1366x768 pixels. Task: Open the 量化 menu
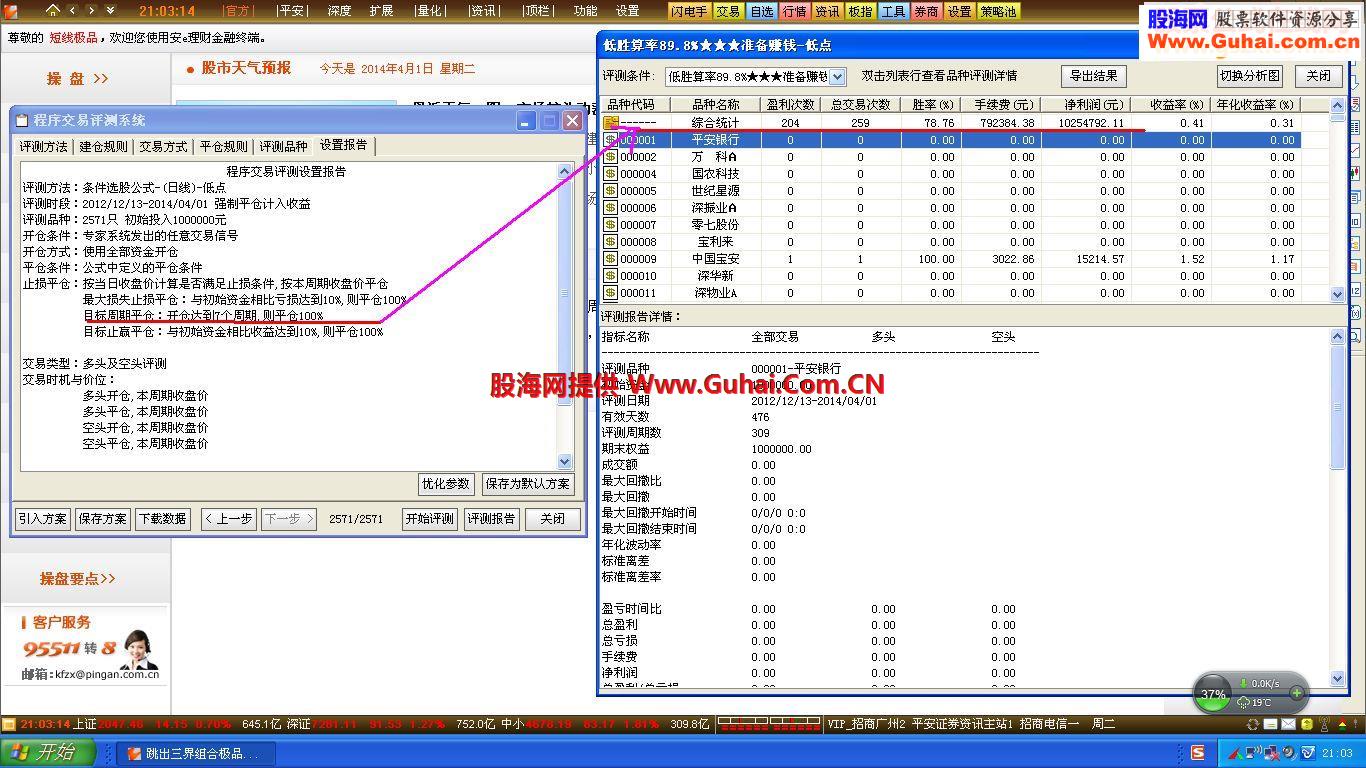429,11
